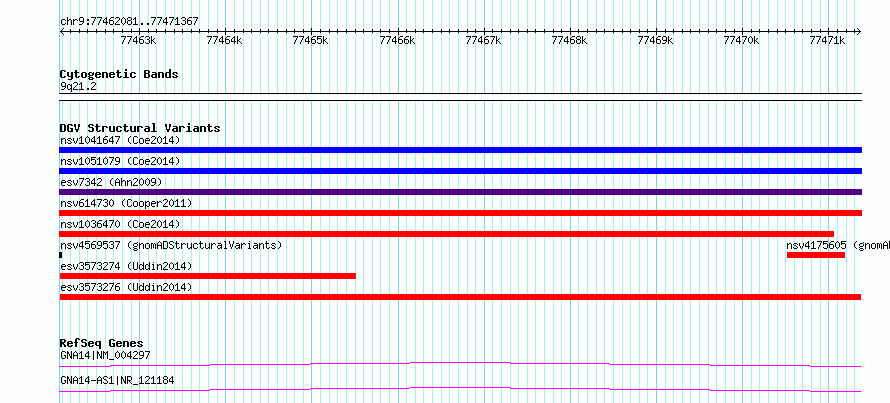Click the red bar for esv3573274

click(207, 276)
